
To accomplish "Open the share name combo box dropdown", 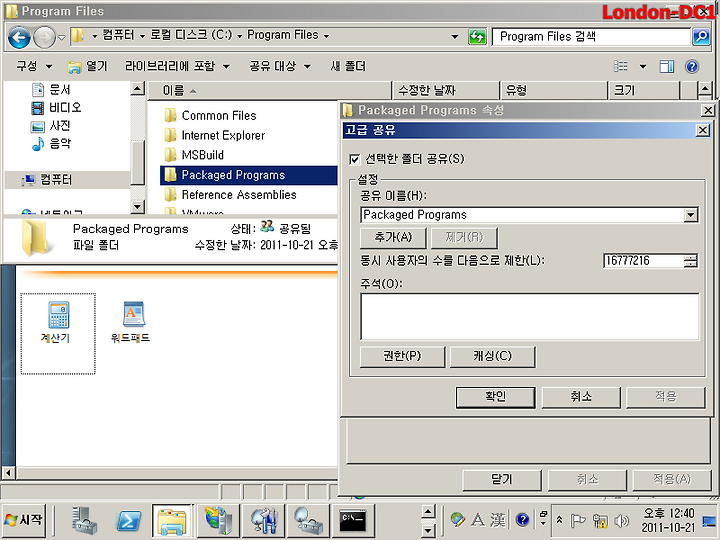I will (x=690, y=215).
